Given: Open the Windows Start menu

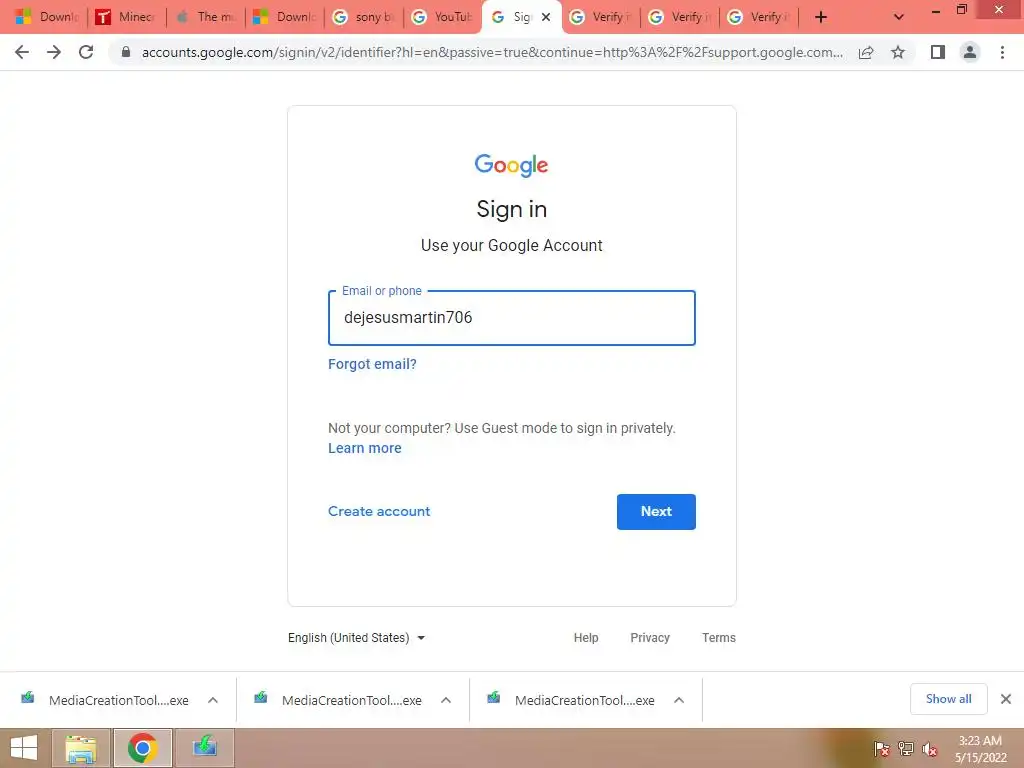Looking at the screenshot, I should [24, 748].
